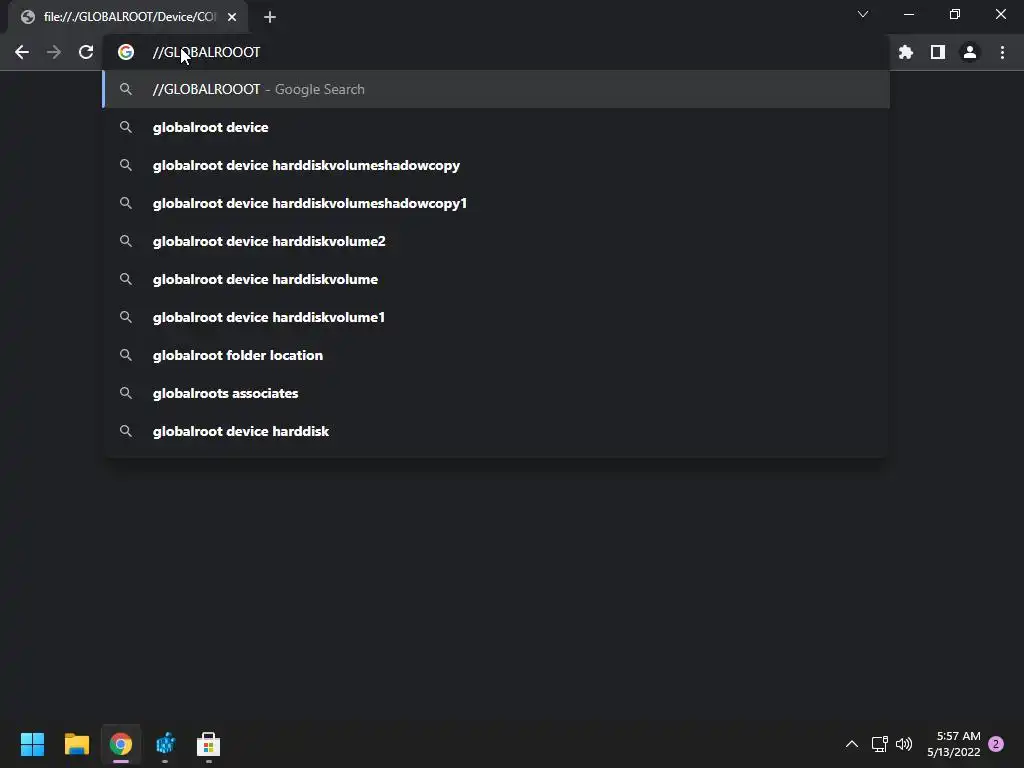Pick 'globalroot device harddiskvolumeshadowcopy1' suggestion
Screen dimensions: 1024x768
[x=496, y=203]
